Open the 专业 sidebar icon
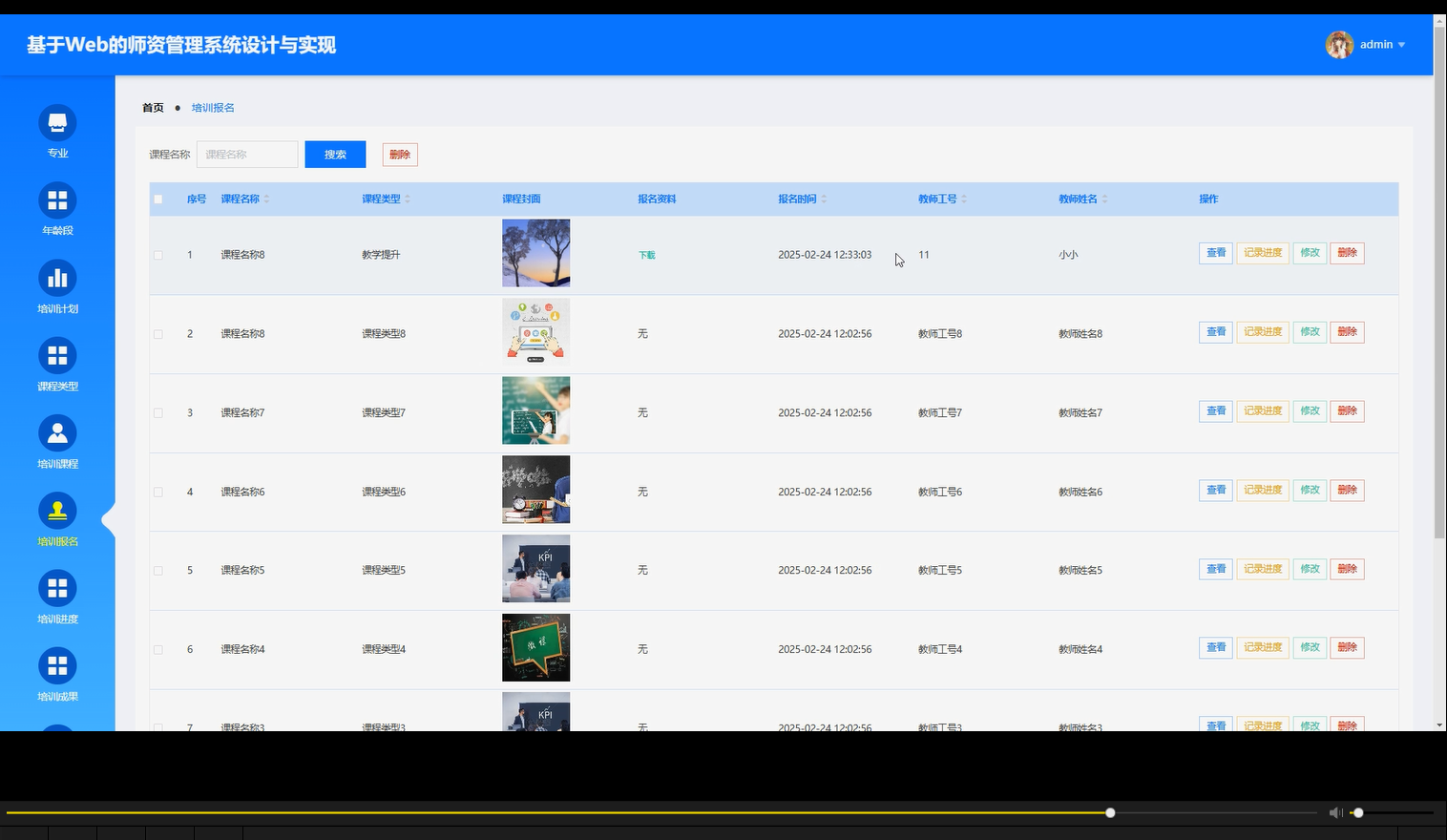 click(x=57, y=123)
